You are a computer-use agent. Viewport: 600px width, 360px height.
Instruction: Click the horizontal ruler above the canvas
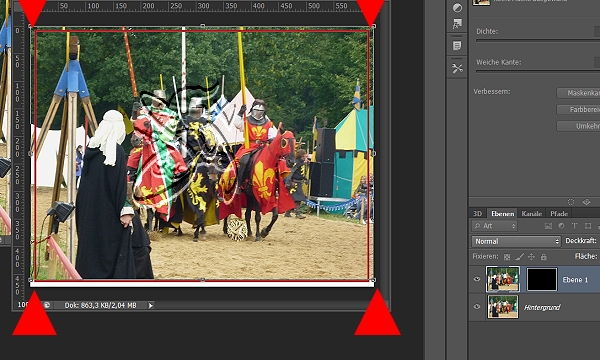coord(202,6)
